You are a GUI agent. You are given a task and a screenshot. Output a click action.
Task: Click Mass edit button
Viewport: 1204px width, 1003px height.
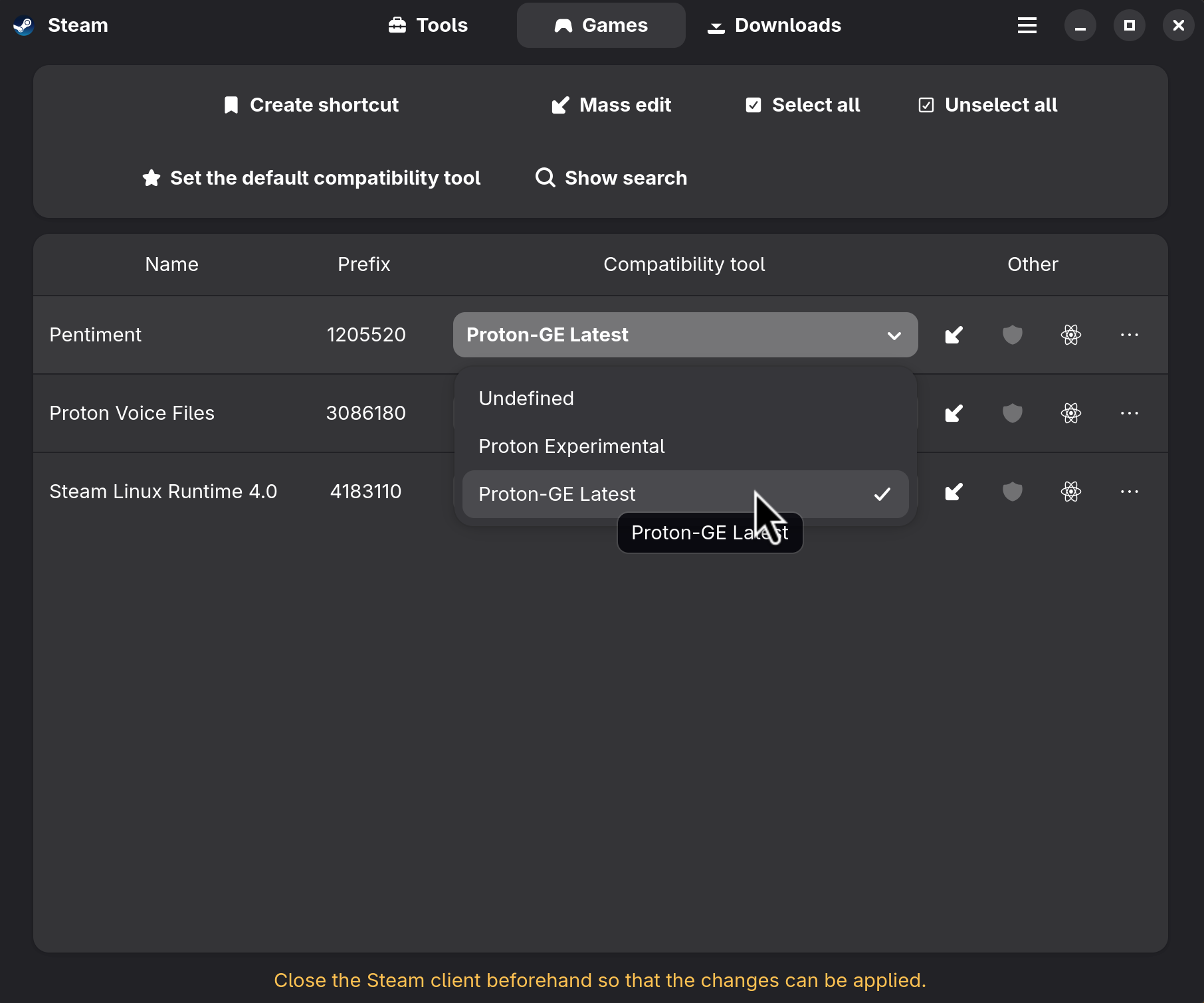pos(611,105)
